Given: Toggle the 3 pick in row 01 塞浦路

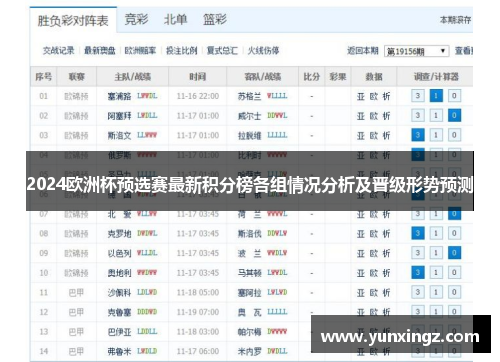Looking at the screenshot, I should click(x=418, y=96).
